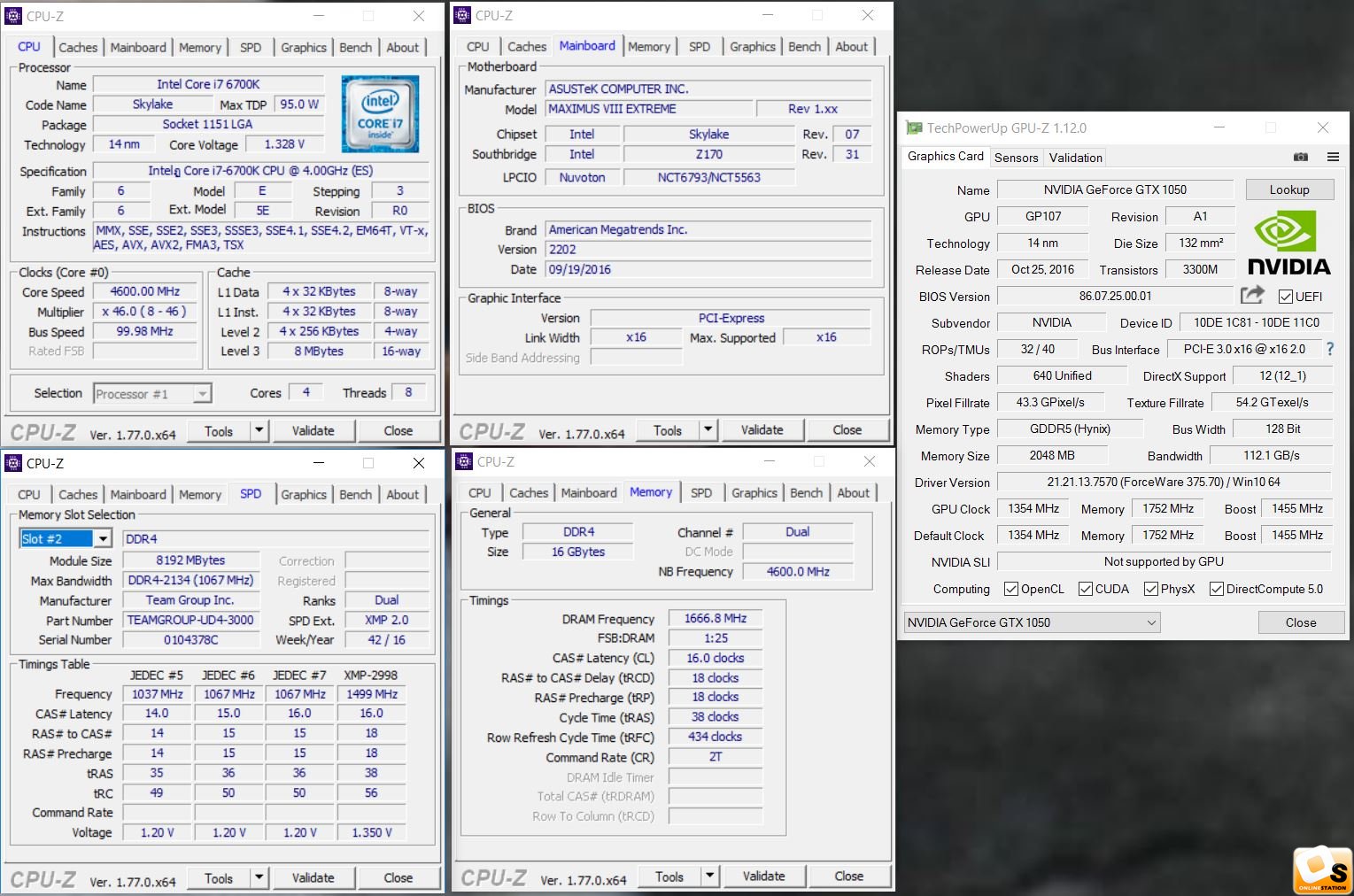Click Tools button in Memory CPU-Z window

(x=669, y=877)
